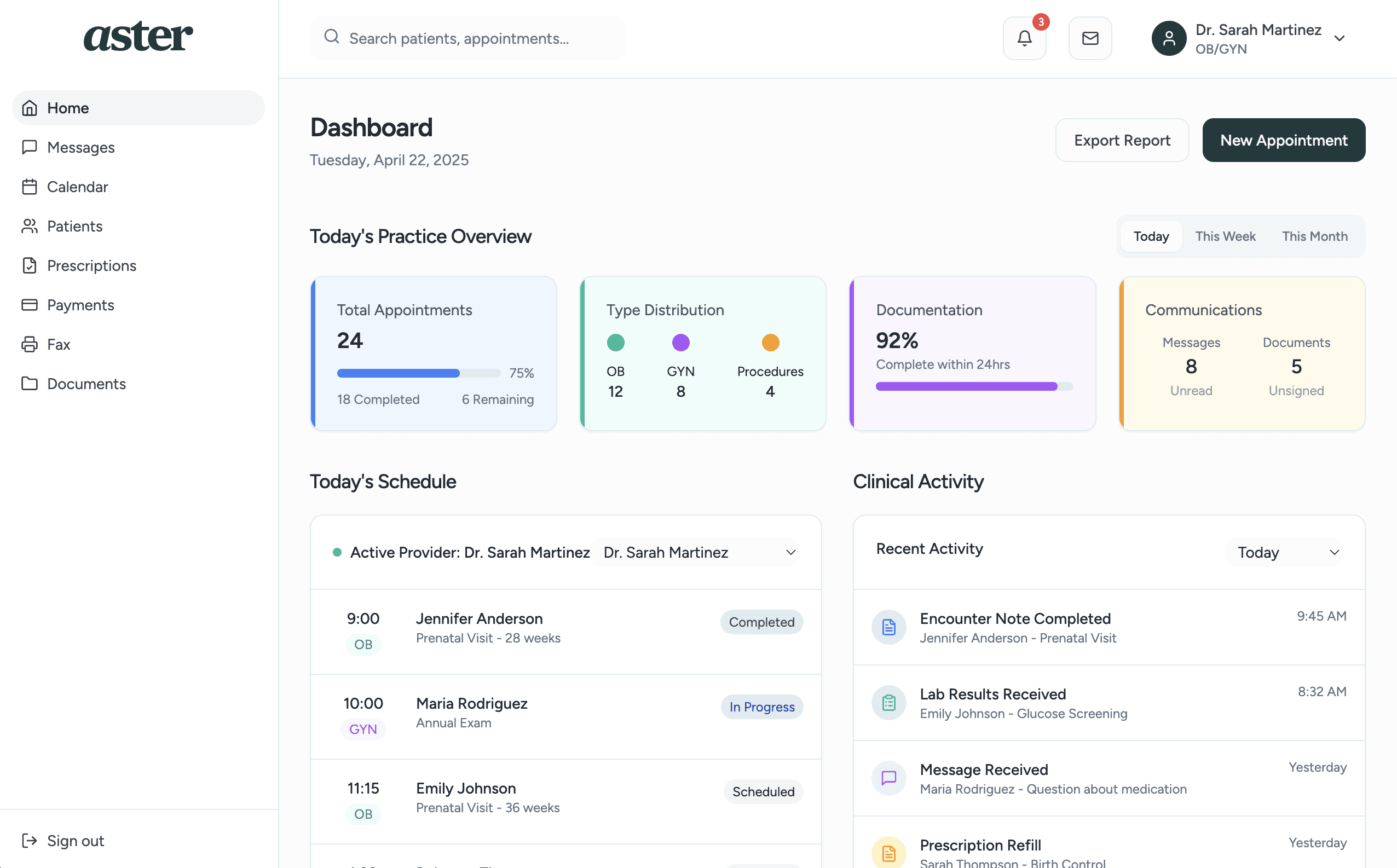Open Calendar from the sidebar menu
Image resolution: width=1397 pixels, height=868 pixels.
[77, 187]
